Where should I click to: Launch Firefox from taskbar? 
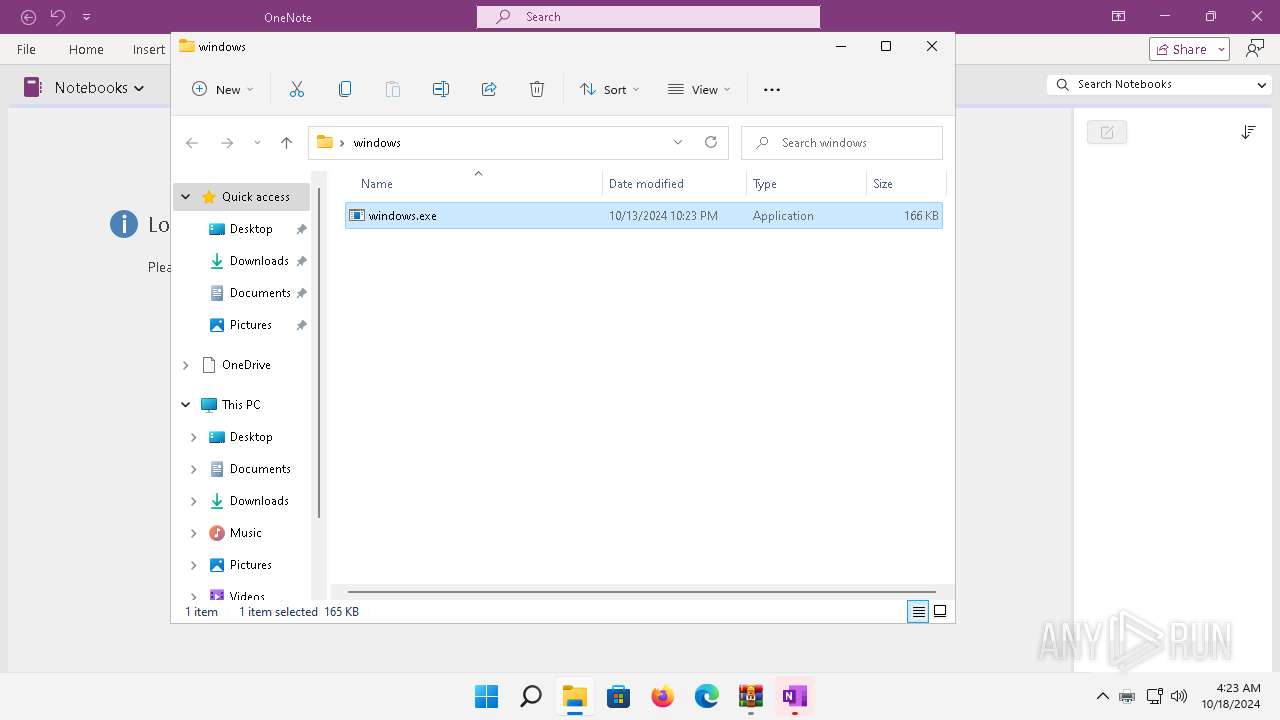coord(663,696)
